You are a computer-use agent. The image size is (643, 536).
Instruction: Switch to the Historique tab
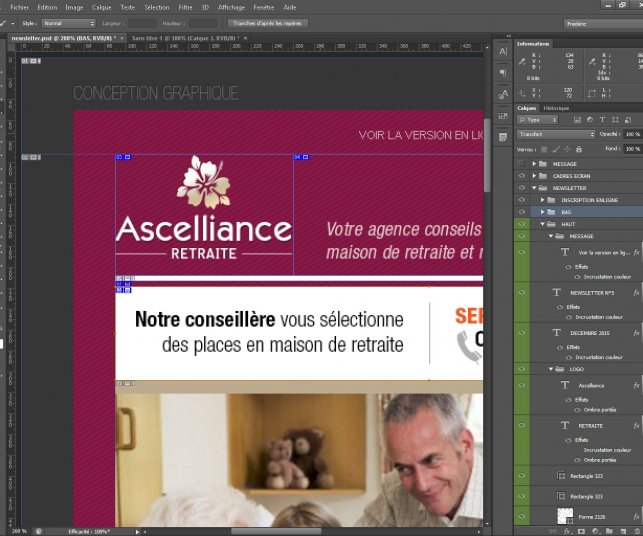(x=557, y=107)
